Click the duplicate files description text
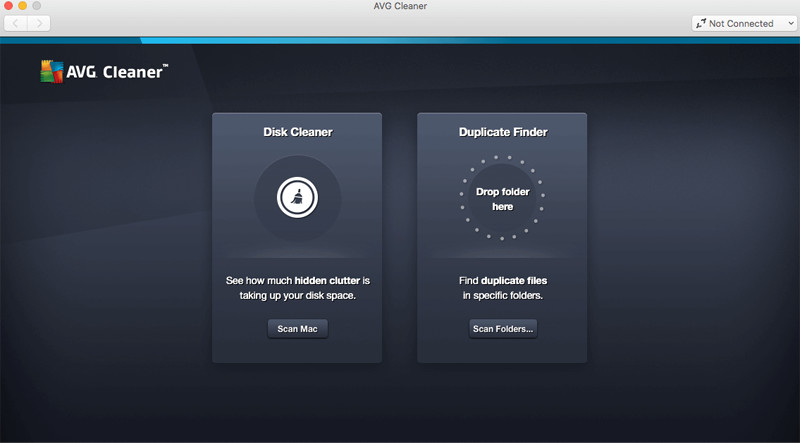Image resolution: width=800 pixels, height=443 pixels. coord(502,288)
